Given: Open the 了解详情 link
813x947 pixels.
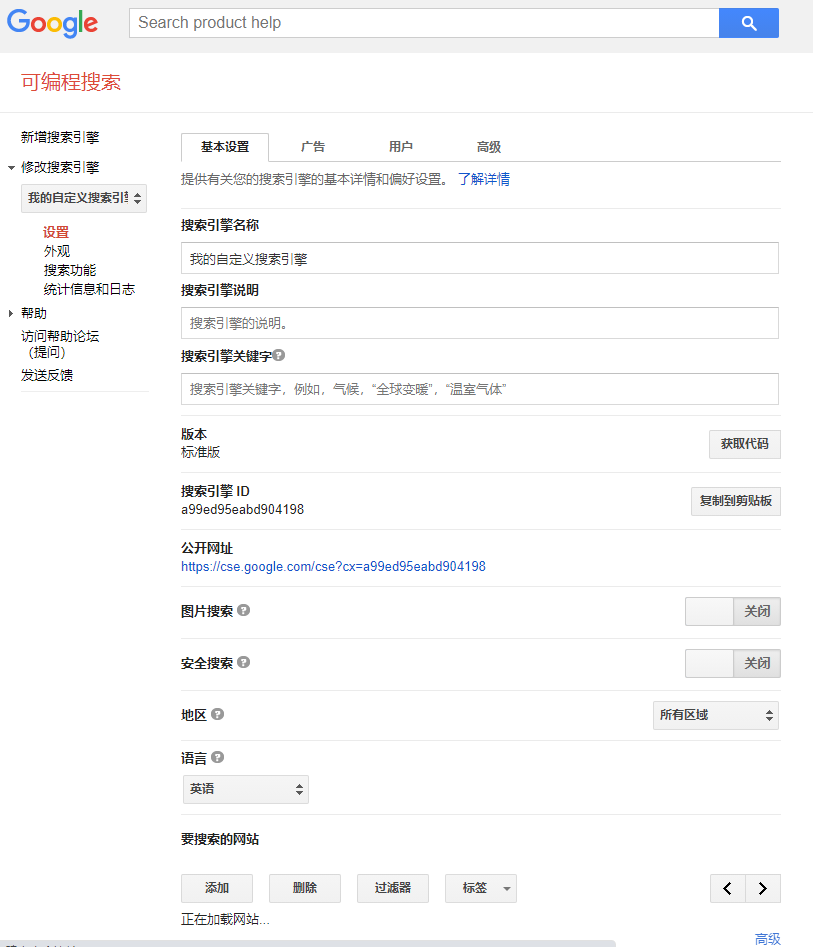Looking at the screenshot, I should (484, 179).
